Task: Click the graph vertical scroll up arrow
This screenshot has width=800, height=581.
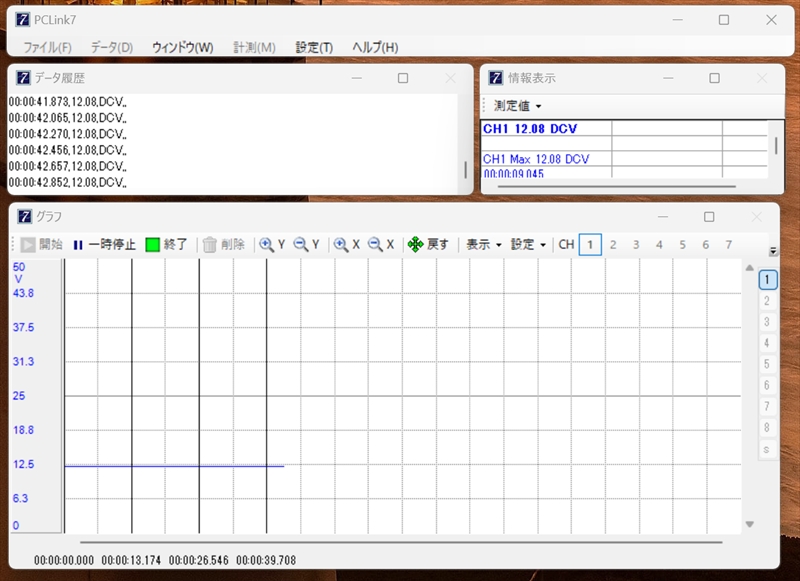Action: click(x=749, y=268)
